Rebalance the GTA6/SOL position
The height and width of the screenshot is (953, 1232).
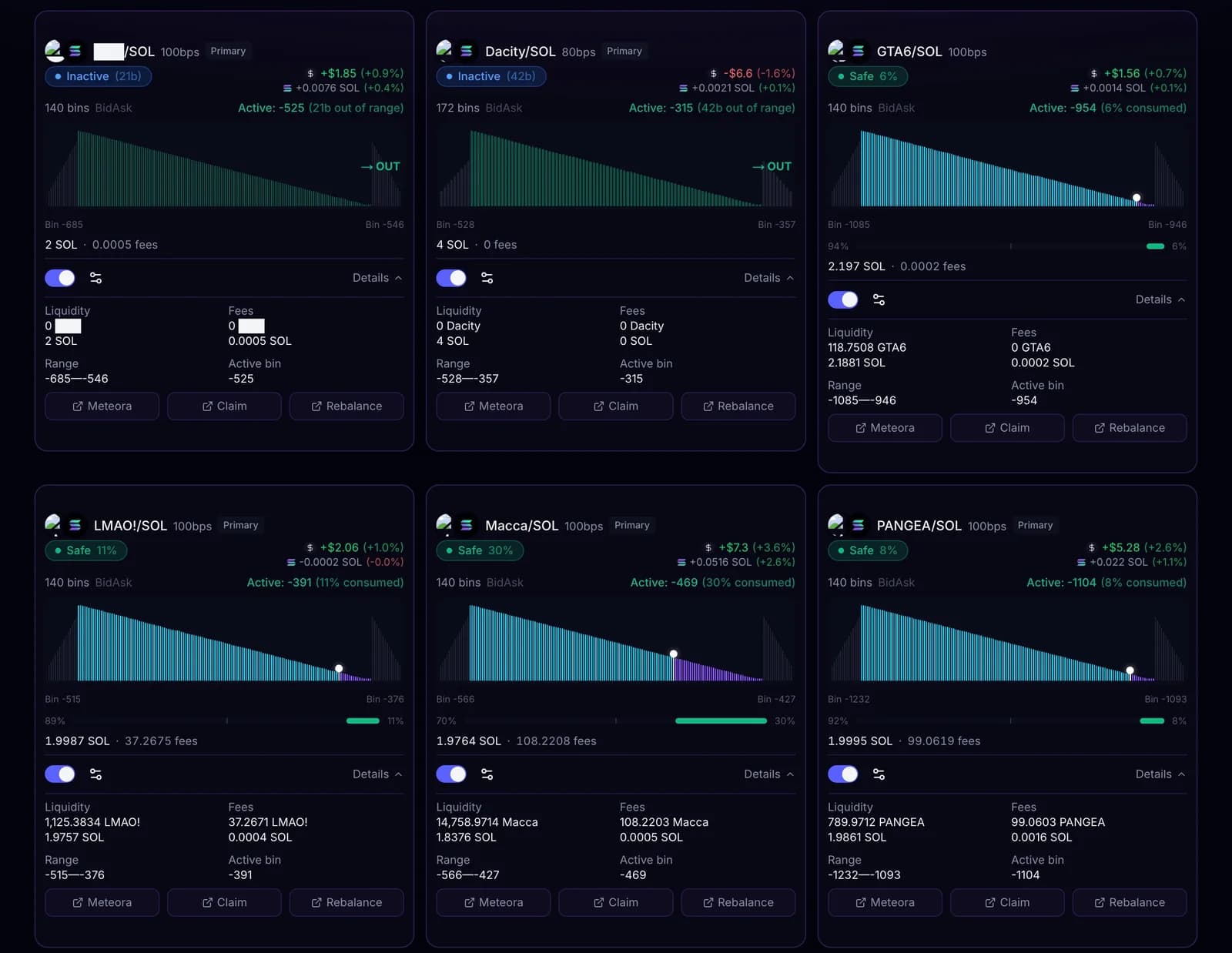point(1130,428)
